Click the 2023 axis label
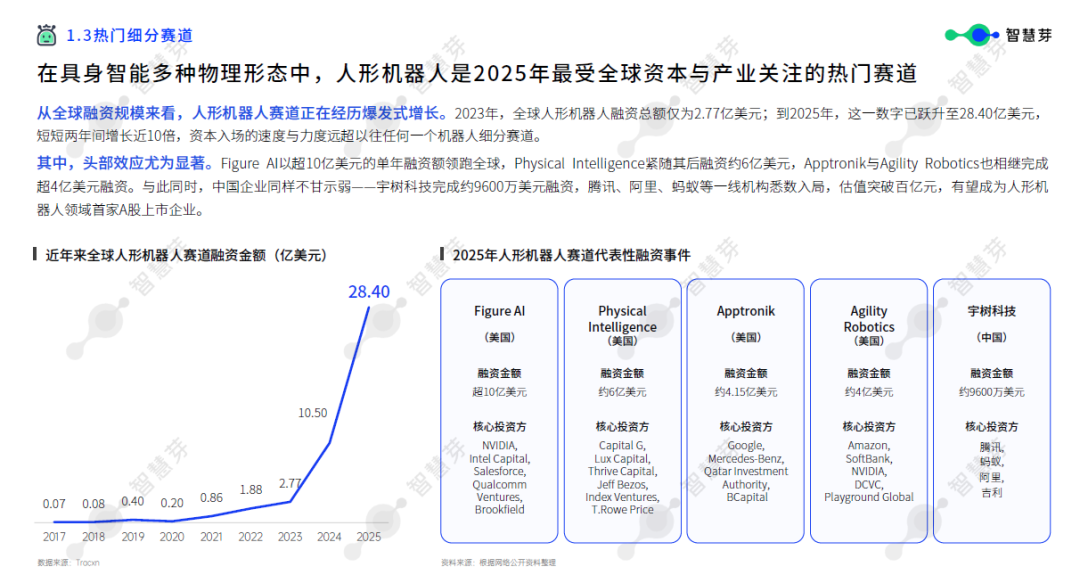 coord(290,536)
